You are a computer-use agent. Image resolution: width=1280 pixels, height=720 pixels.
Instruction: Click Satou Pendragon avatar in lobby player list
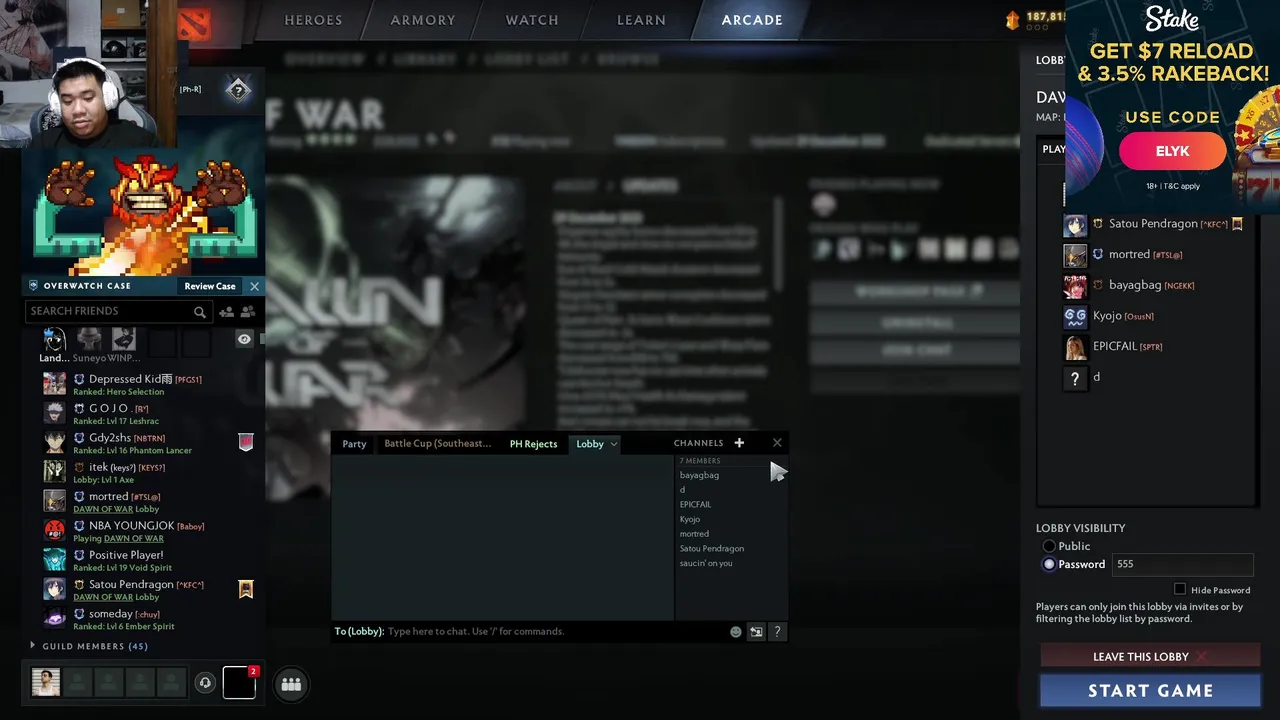click(x=1075, y=225)
